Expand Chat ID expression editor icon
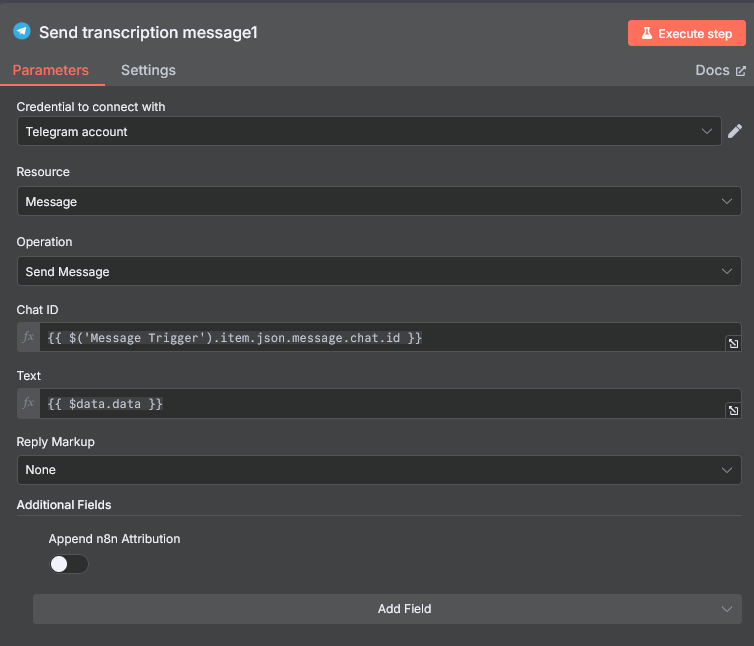Viewport: 754px width, 646px height. tap(733, 343)
